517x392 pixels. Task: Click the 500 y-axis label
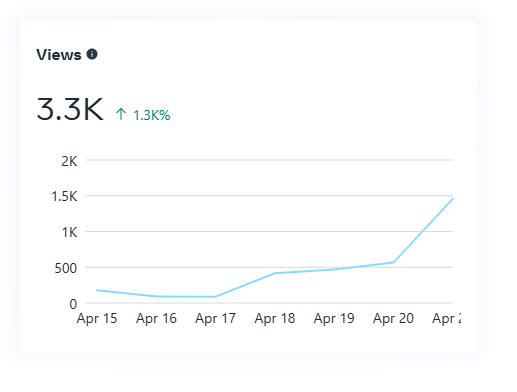66,268
